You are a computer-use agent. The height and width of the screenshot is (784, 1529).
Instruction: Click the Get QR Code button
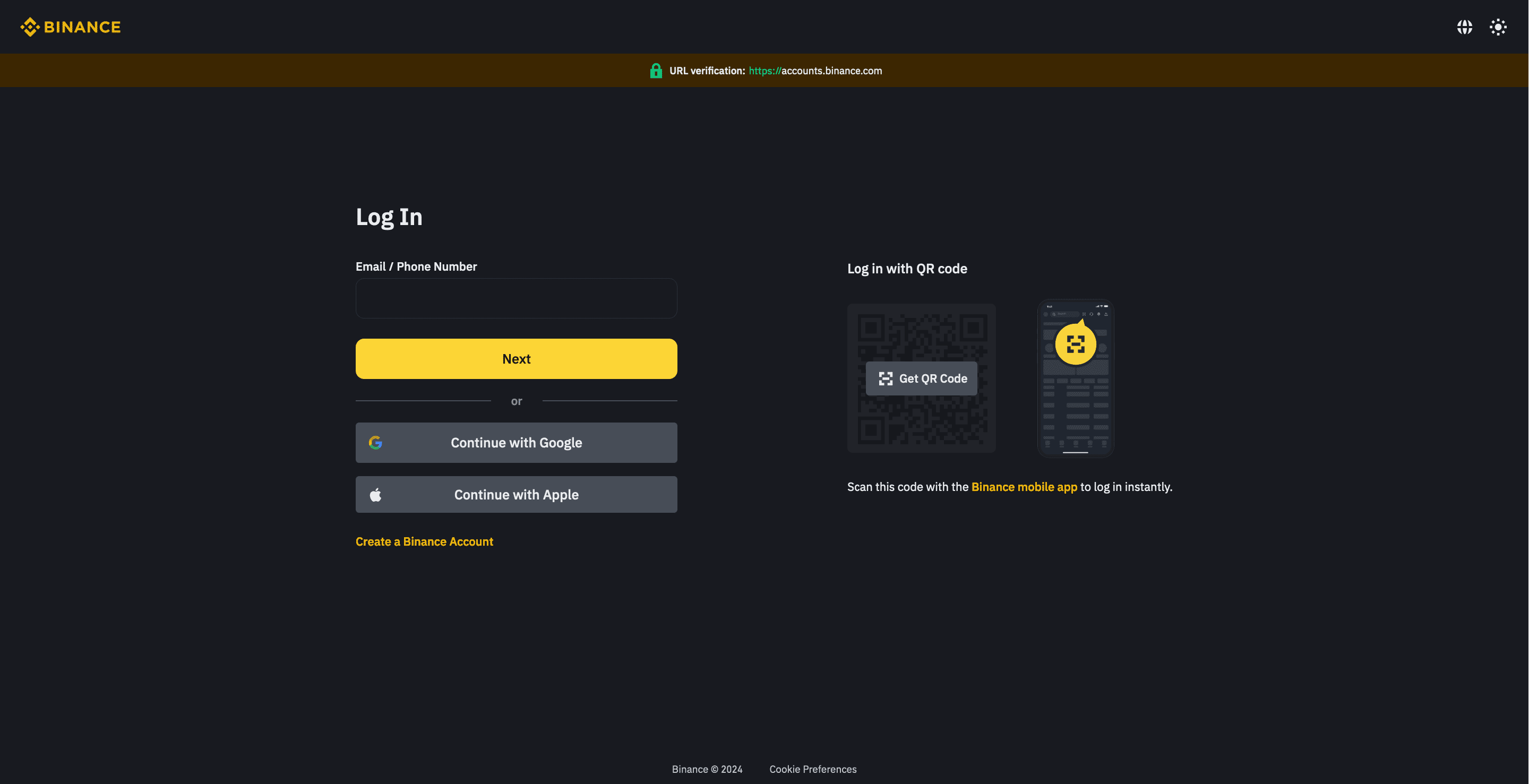(x=921, y=378)
